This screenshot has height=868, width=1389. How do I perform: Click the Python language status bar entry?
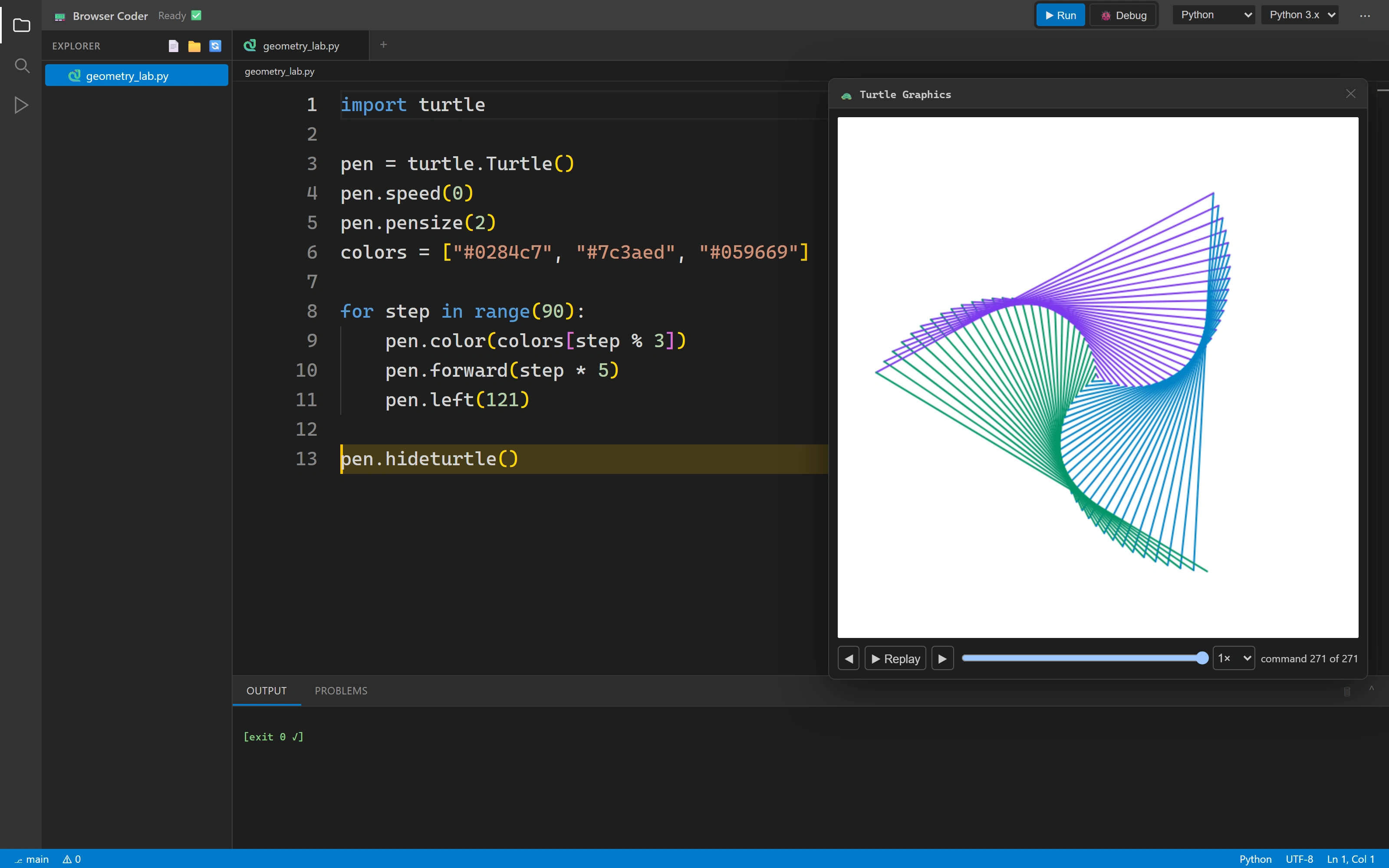pos(1255,859)
